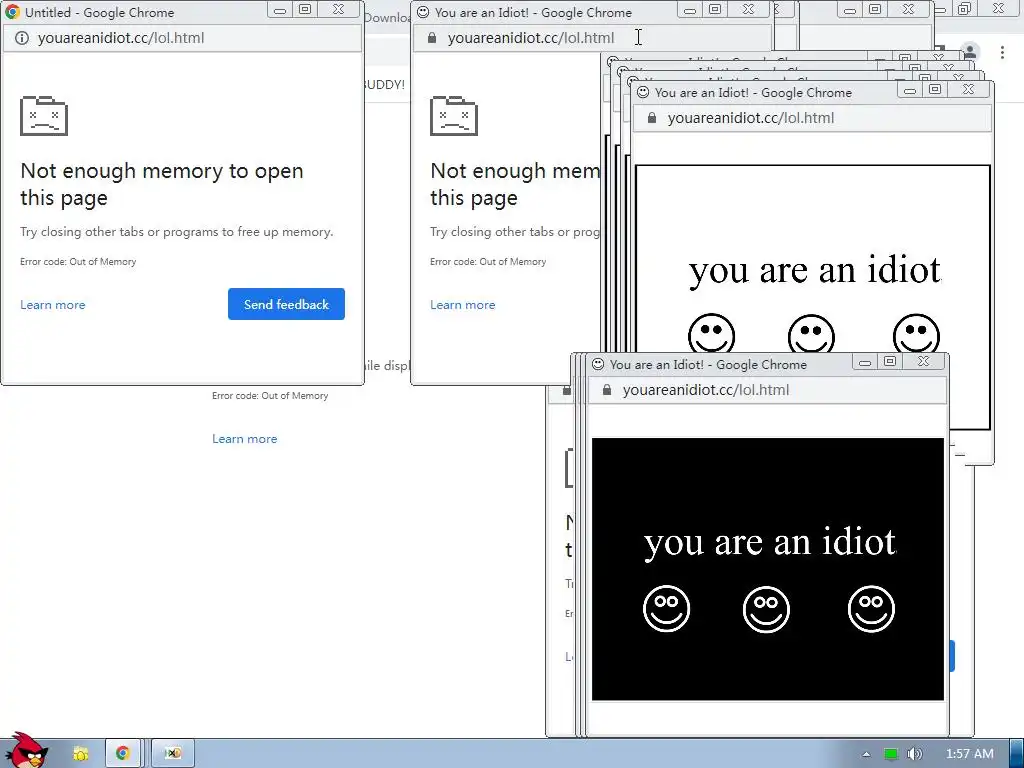Show hidden system tray icons
This screenshot has height=768, width=1024.
(x=866, y=754)
